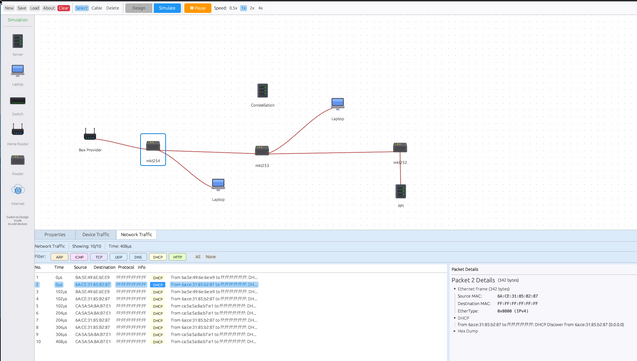637x361 pixels.
Task: Toggle the ARP protocol filter
Action: coord(59,257)
